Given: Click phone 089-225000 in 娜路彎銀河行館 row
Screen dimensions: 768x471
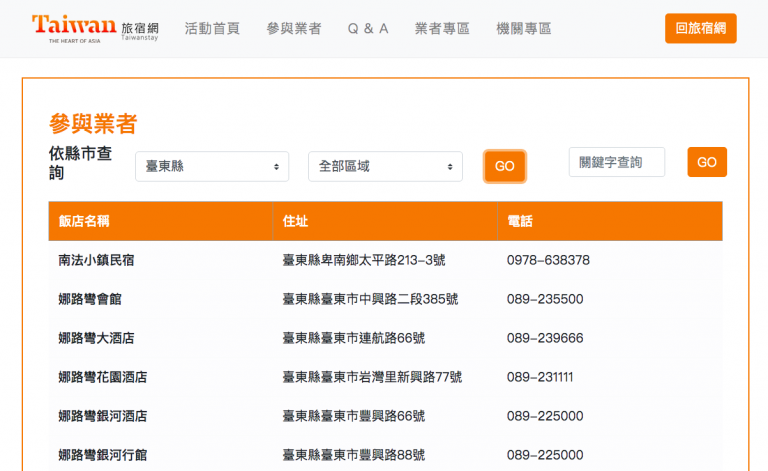Looking at the screenshot, I should click(545, 455).
